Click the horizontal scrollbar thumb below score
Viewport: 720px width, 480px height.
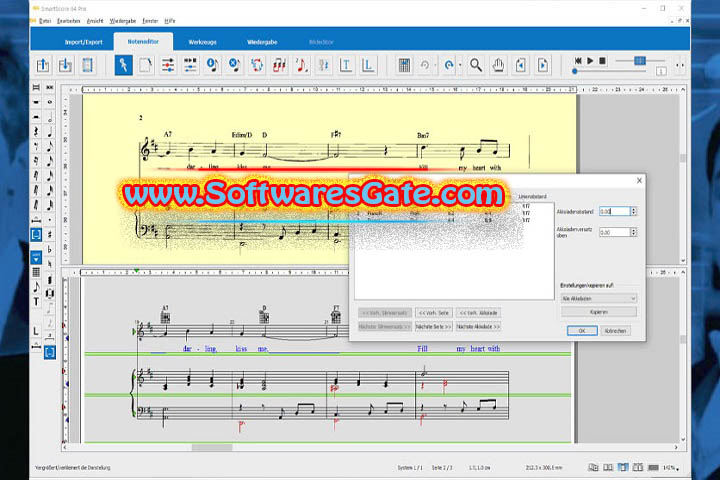pos(212,447)
